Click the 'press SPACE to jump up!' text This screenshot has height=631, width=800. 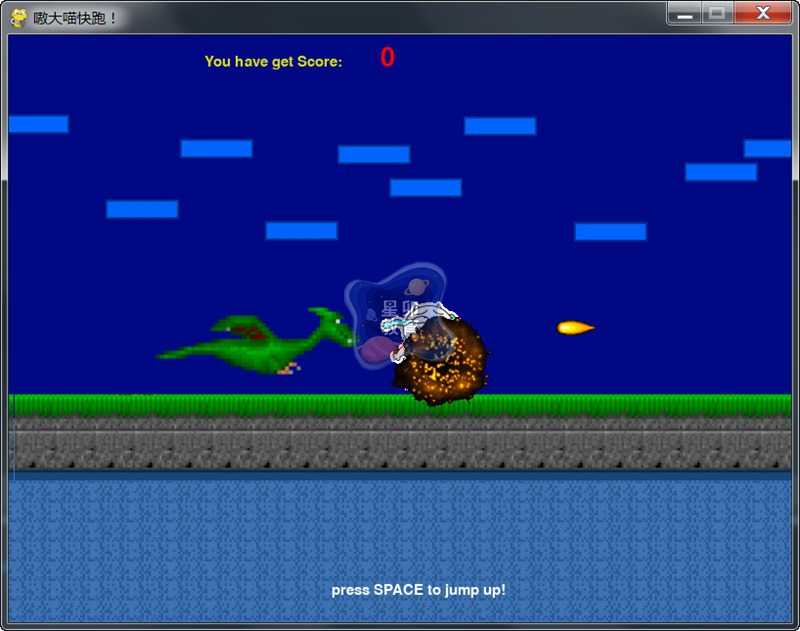coord(418,590)
